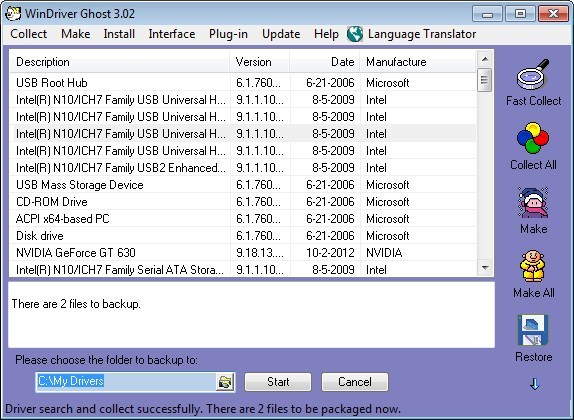The image size is (574, 420).
Task: Open the Make menu
Action: [75, 34]
